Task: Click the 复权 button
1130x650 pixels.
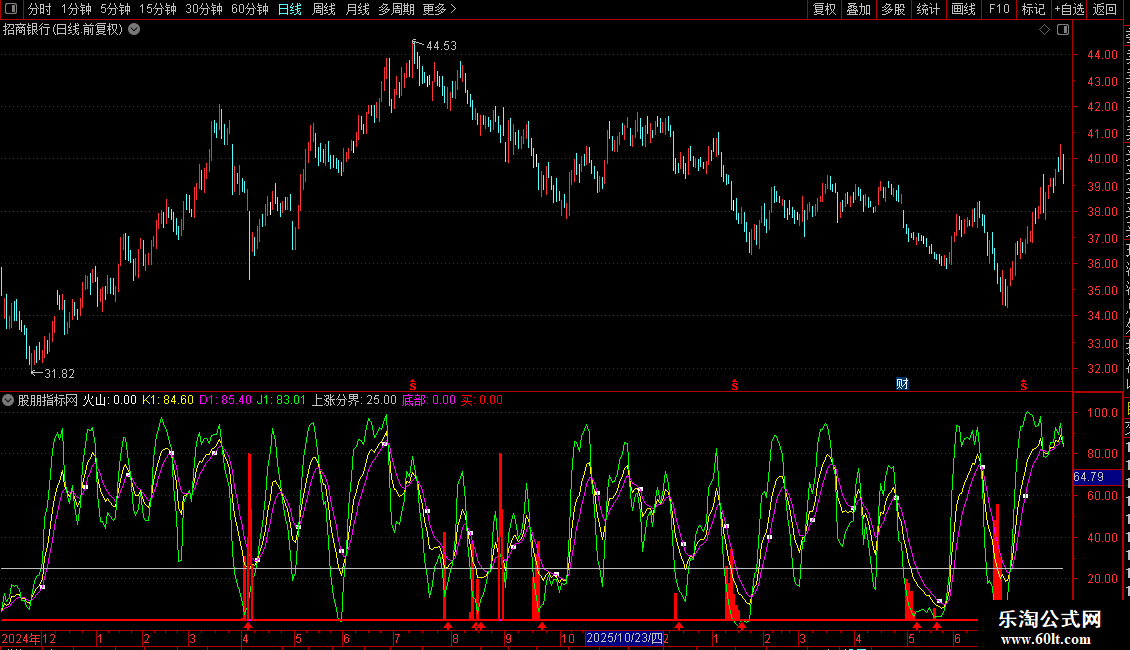Action: [824, 9]
